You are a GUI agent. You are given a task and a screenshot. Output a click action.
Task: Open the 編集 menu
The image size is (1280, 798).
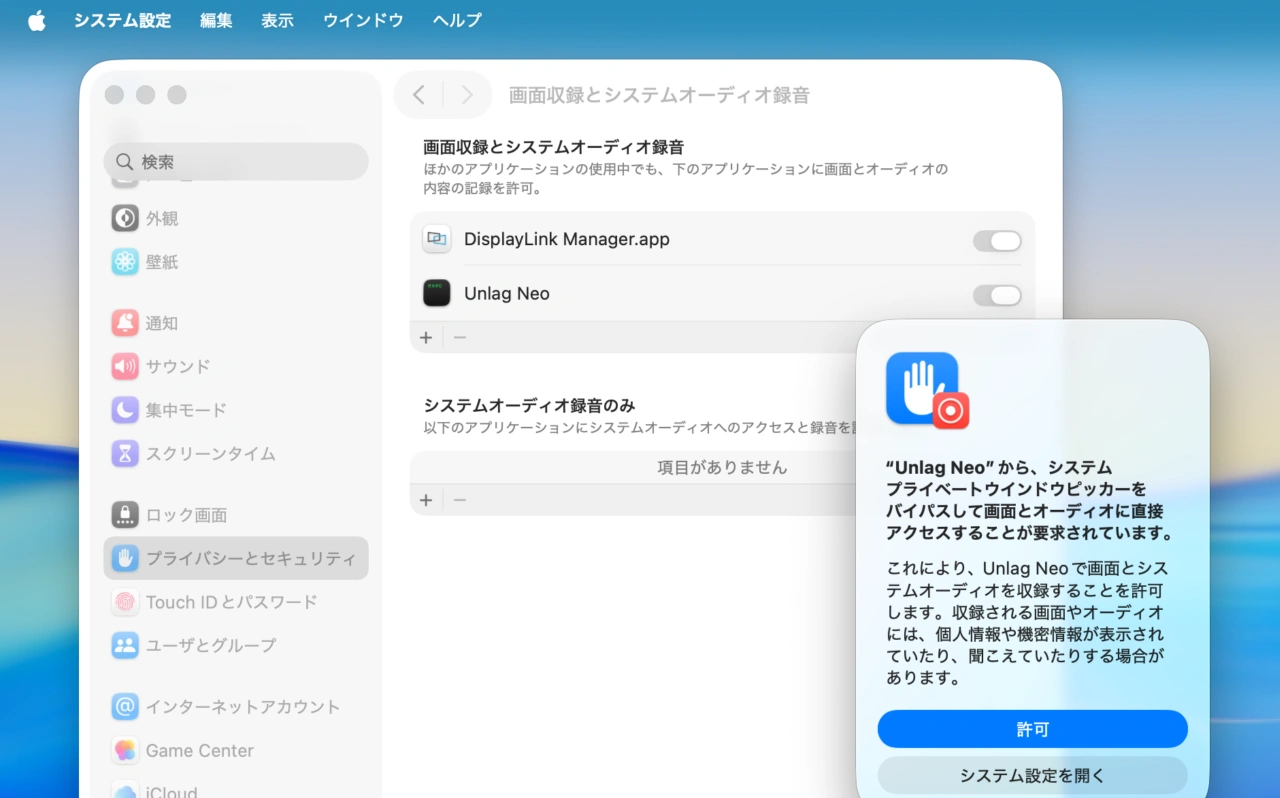point(216,20)
